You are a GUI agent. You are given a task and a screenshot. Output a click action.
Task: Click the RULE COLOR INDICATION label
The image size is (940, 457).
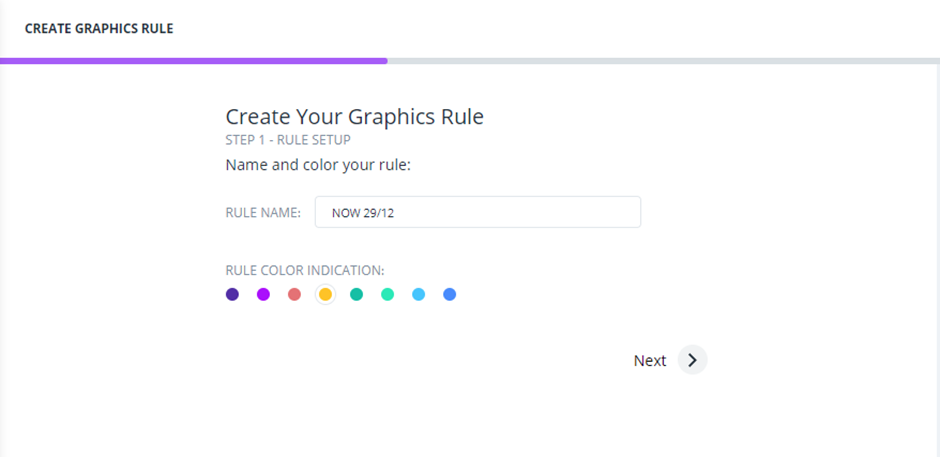(x=304, y=270)
